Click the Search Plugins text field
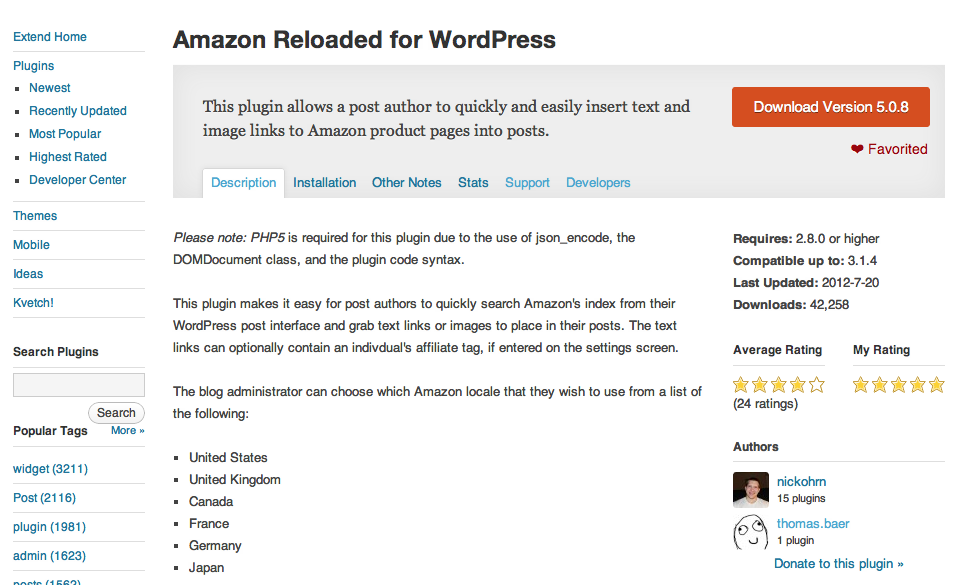Viewport: 965px width, 585px height. pyautogui.click(x=79, y=385)
